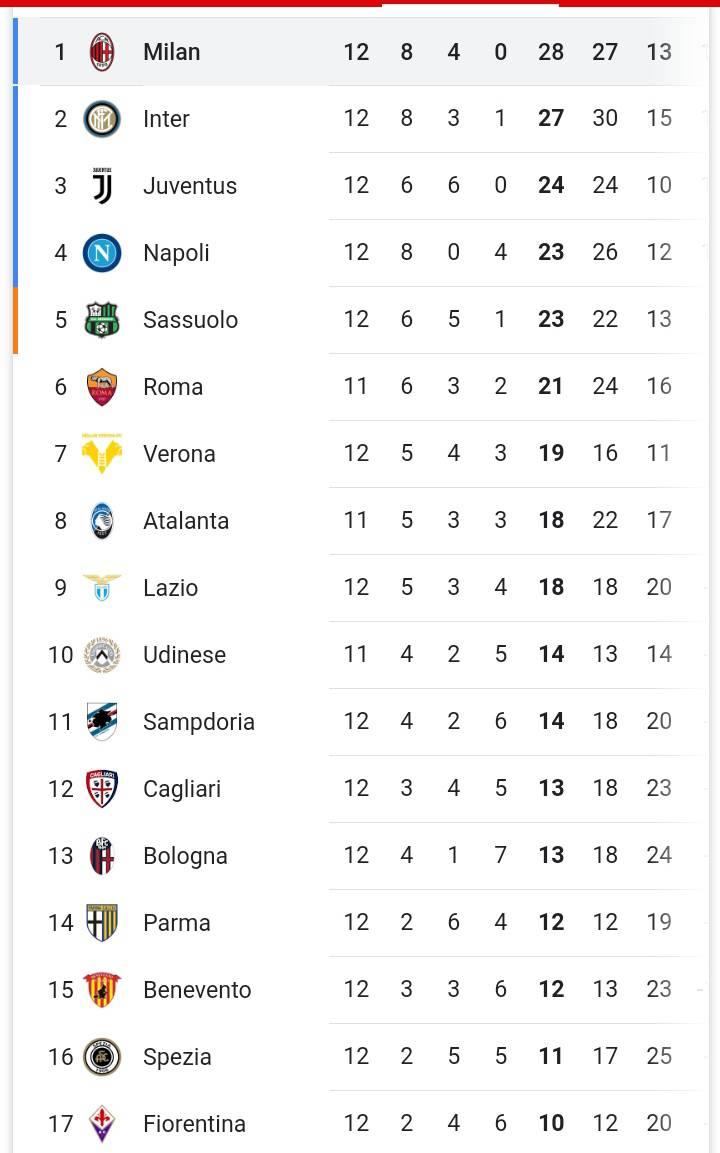Select the Juventus logo icon

click(101, 185)
